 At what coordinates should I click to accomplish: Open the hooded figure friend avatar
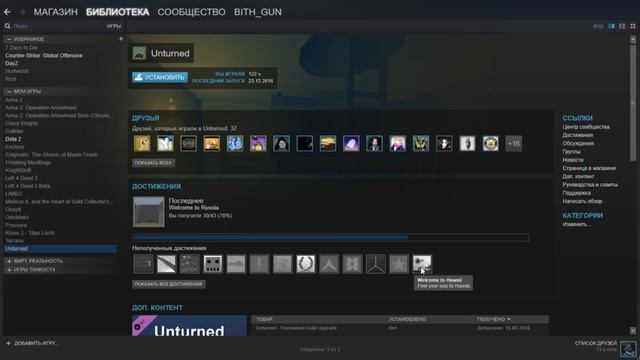pos(282,144)
